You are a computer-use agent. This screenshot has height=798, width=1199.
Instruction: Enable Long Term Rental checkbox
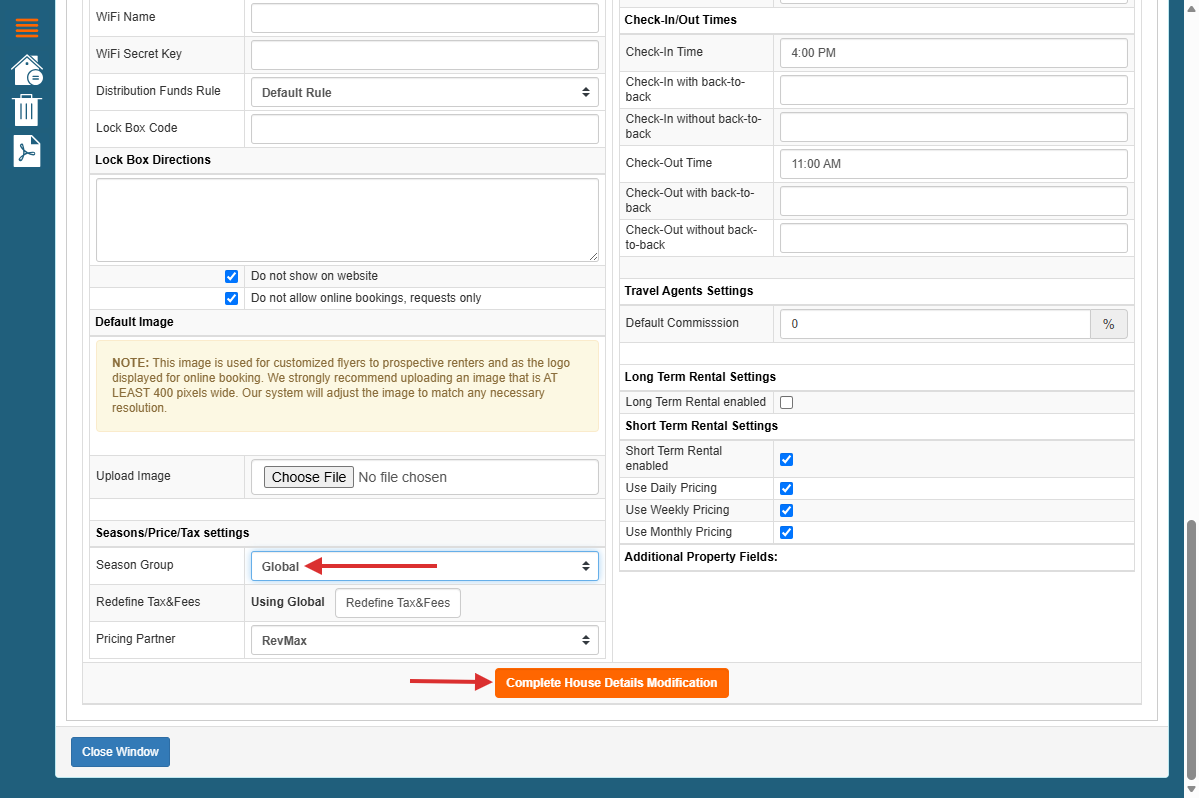786,402
